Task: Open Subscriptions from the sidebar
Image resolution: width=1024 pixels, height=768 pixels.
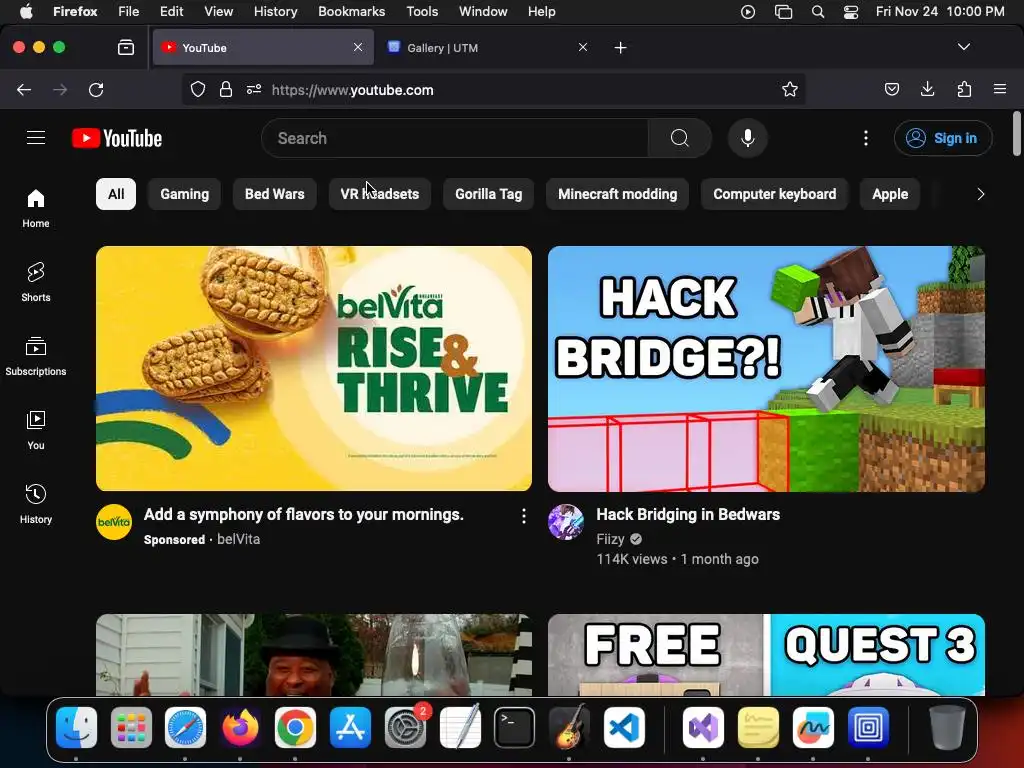Action: tap(36, 356)
